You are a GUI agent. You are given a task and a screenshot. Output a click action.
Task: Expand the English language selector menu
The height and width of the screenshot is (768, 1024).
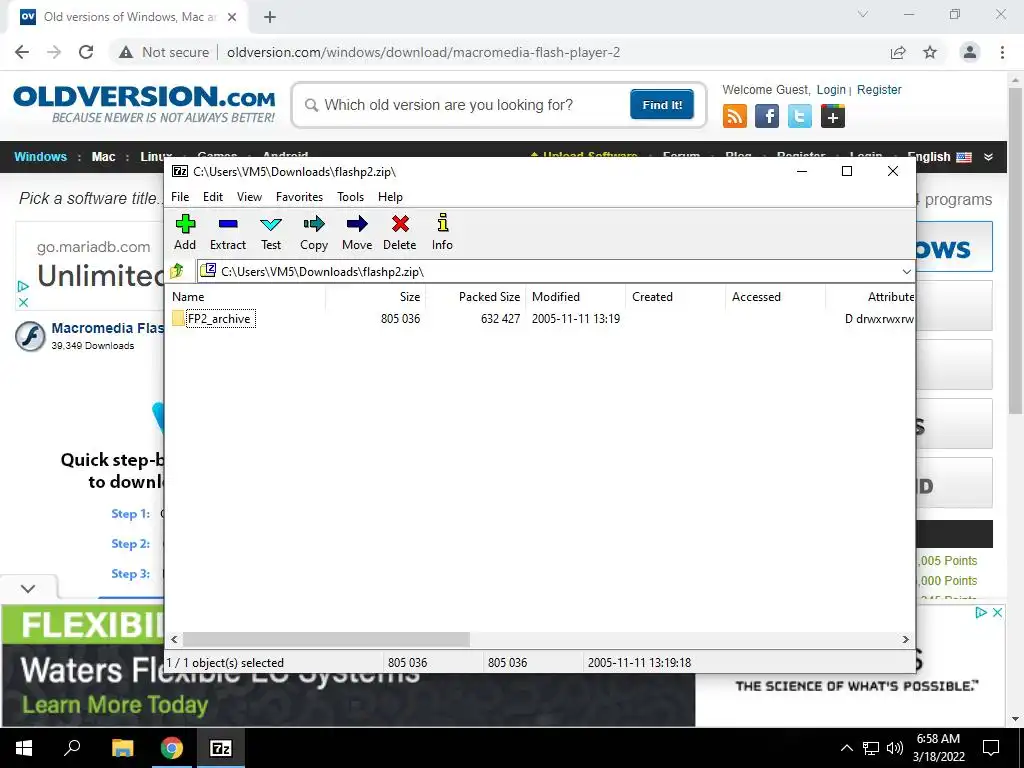point(988,157)
